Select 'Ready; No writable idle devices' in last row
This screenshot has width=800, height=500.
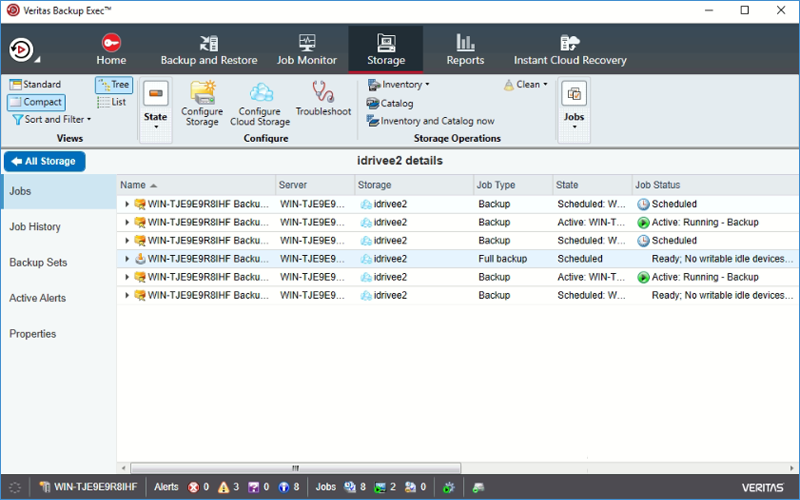[722, 295]
